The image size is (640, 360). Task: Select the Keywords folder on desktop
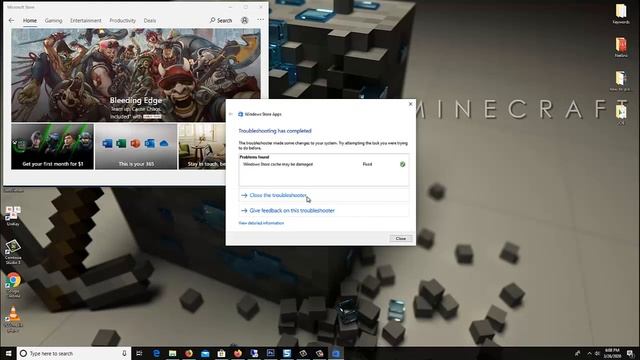point(621,13)
